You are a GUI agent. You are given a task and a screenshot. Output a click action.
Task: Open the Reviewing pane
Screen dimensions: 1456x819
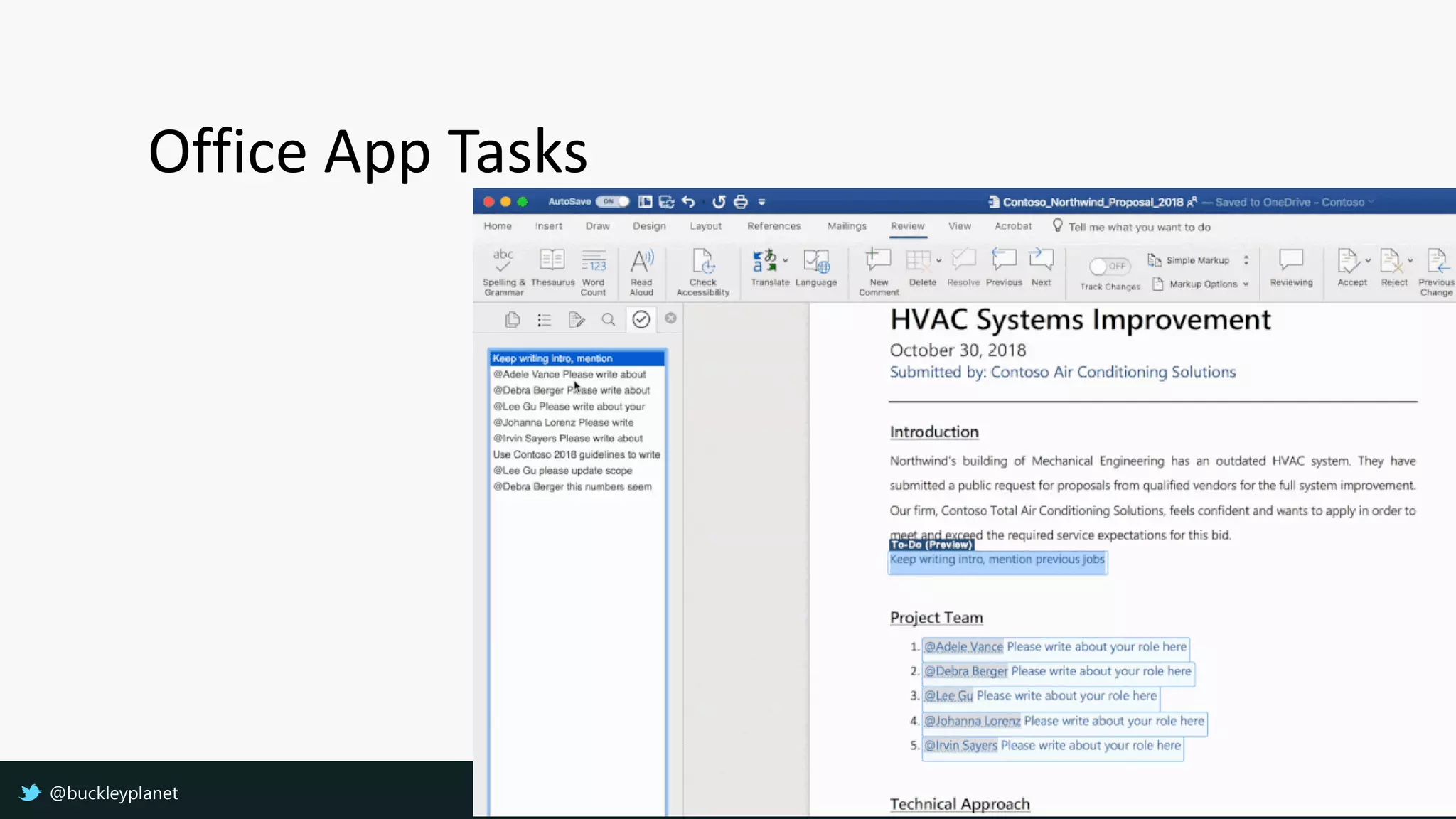(1291, 268)
